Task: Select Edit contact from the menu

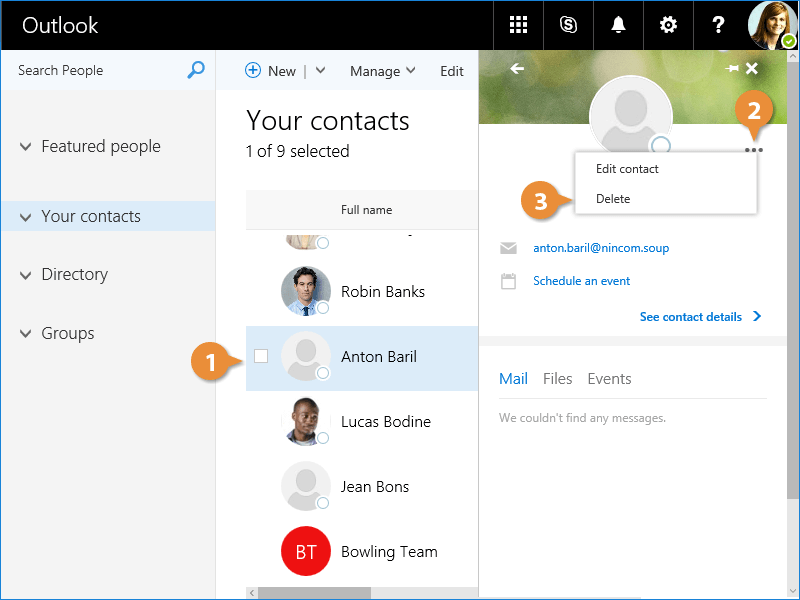Action: pos(627,169)
